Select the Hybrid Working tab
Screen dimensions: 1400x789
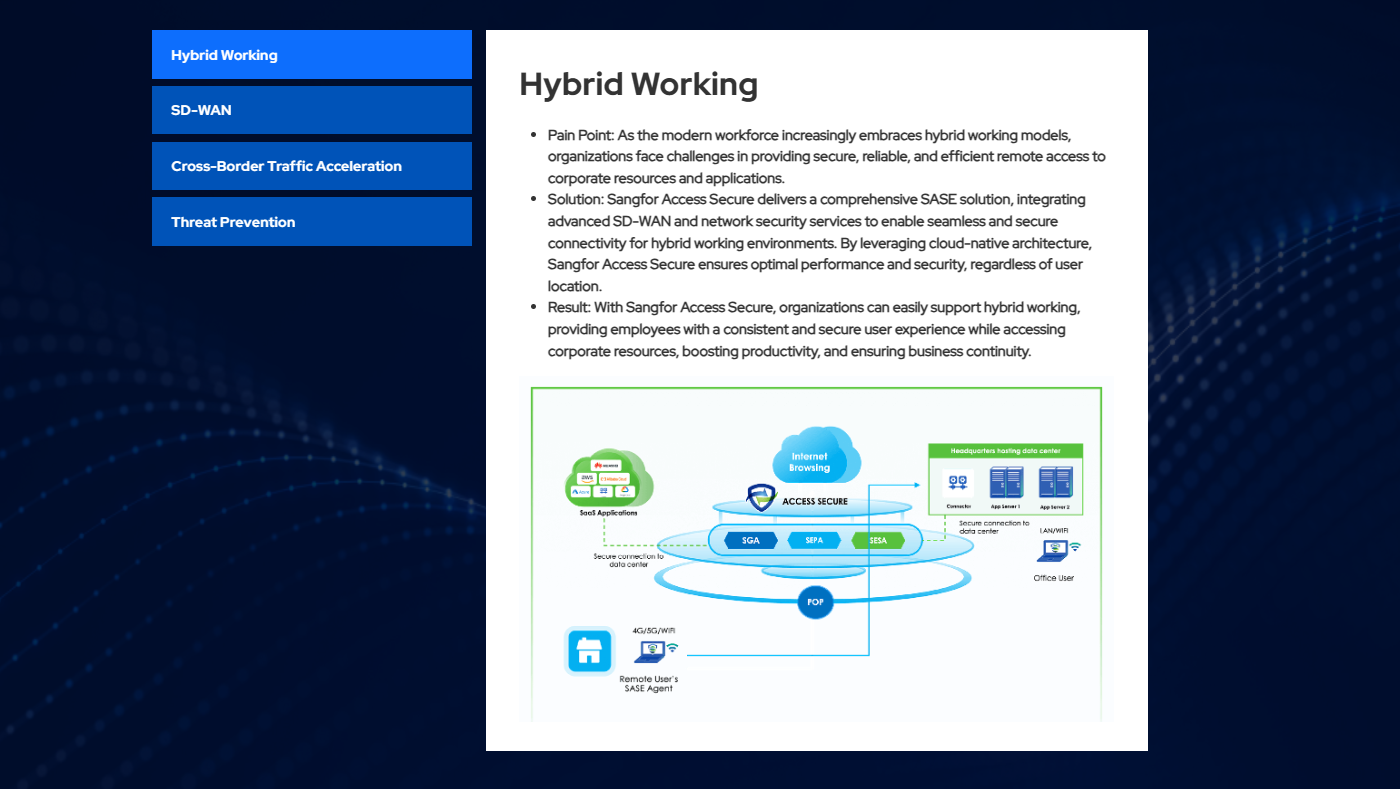tap(311, 55)
